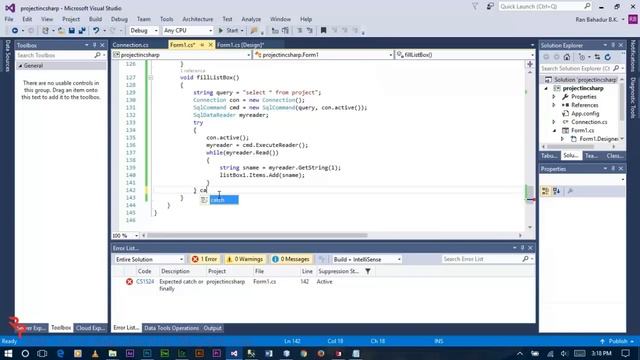Click Property Pages wrench icon
Screen dimensions: 640x360
[570, 191]
